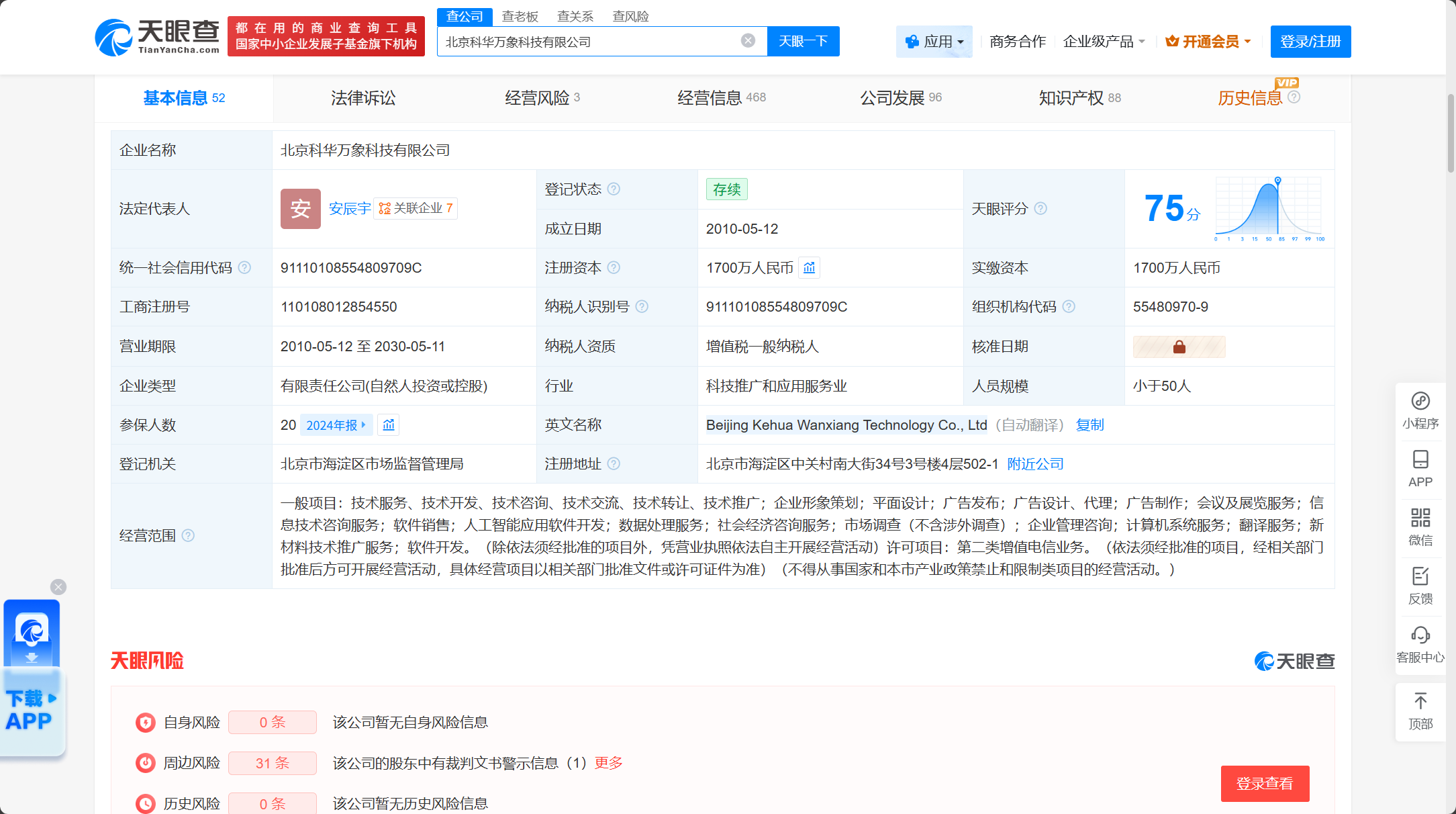Viewport: 1456px width, 814px height.
Task: Expand the 开通会员 dropdown
Action: (x=1209, y=42)
